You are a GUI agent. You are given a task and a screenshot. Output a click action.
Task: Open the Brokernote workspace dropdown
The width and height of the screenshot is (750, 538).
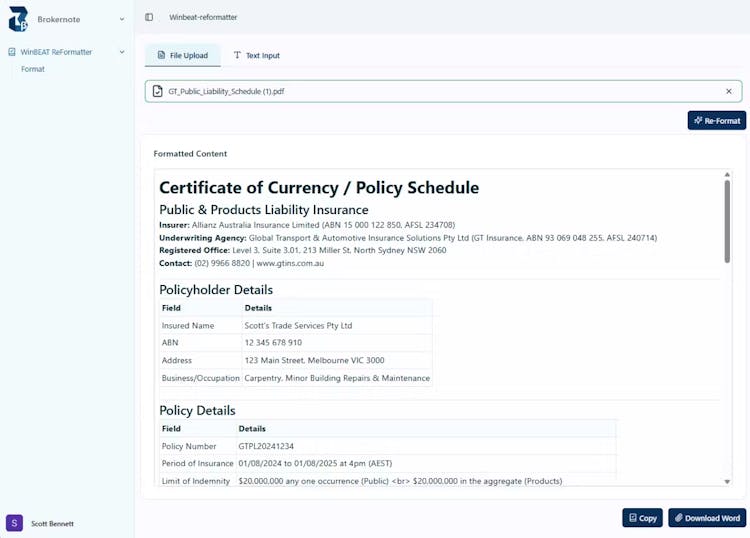tap(121, 19)
